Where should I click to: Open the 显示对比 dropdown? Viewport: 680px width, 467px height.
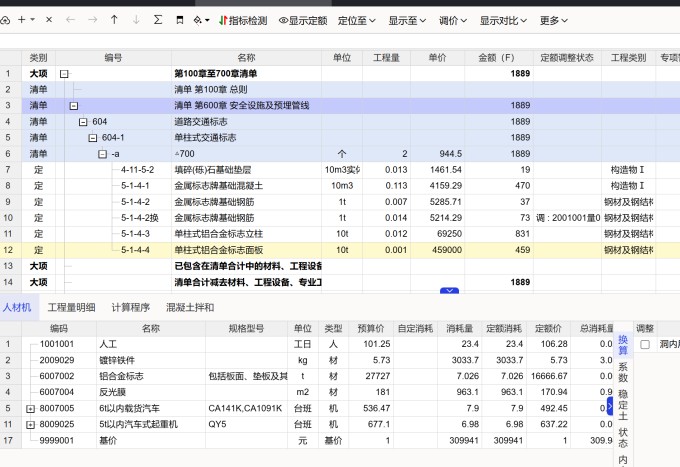(x=503, y=20)
